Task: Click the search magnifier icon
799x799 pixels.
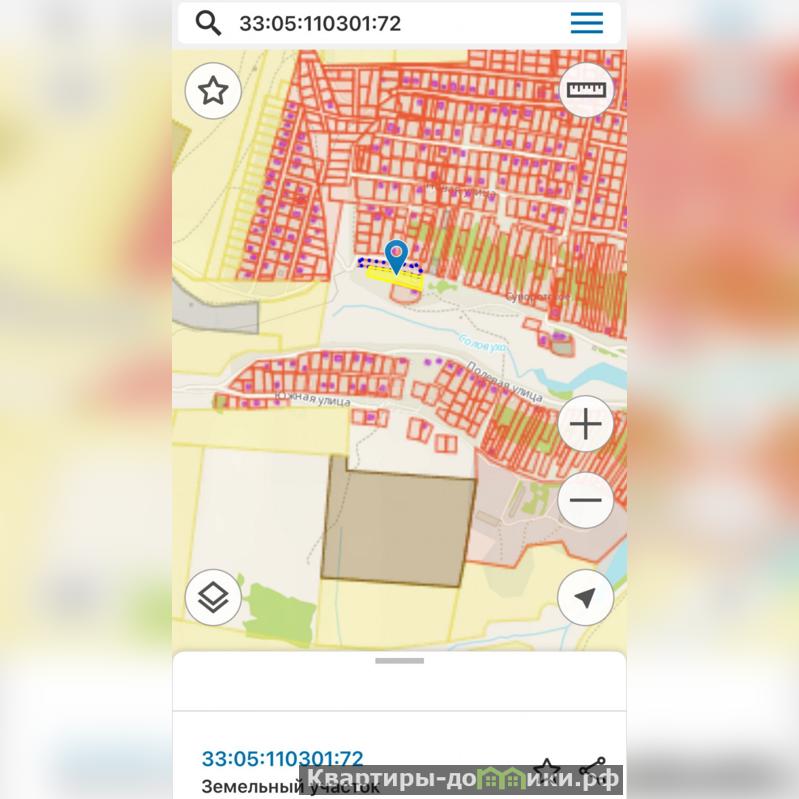Action: coord(208,23)
